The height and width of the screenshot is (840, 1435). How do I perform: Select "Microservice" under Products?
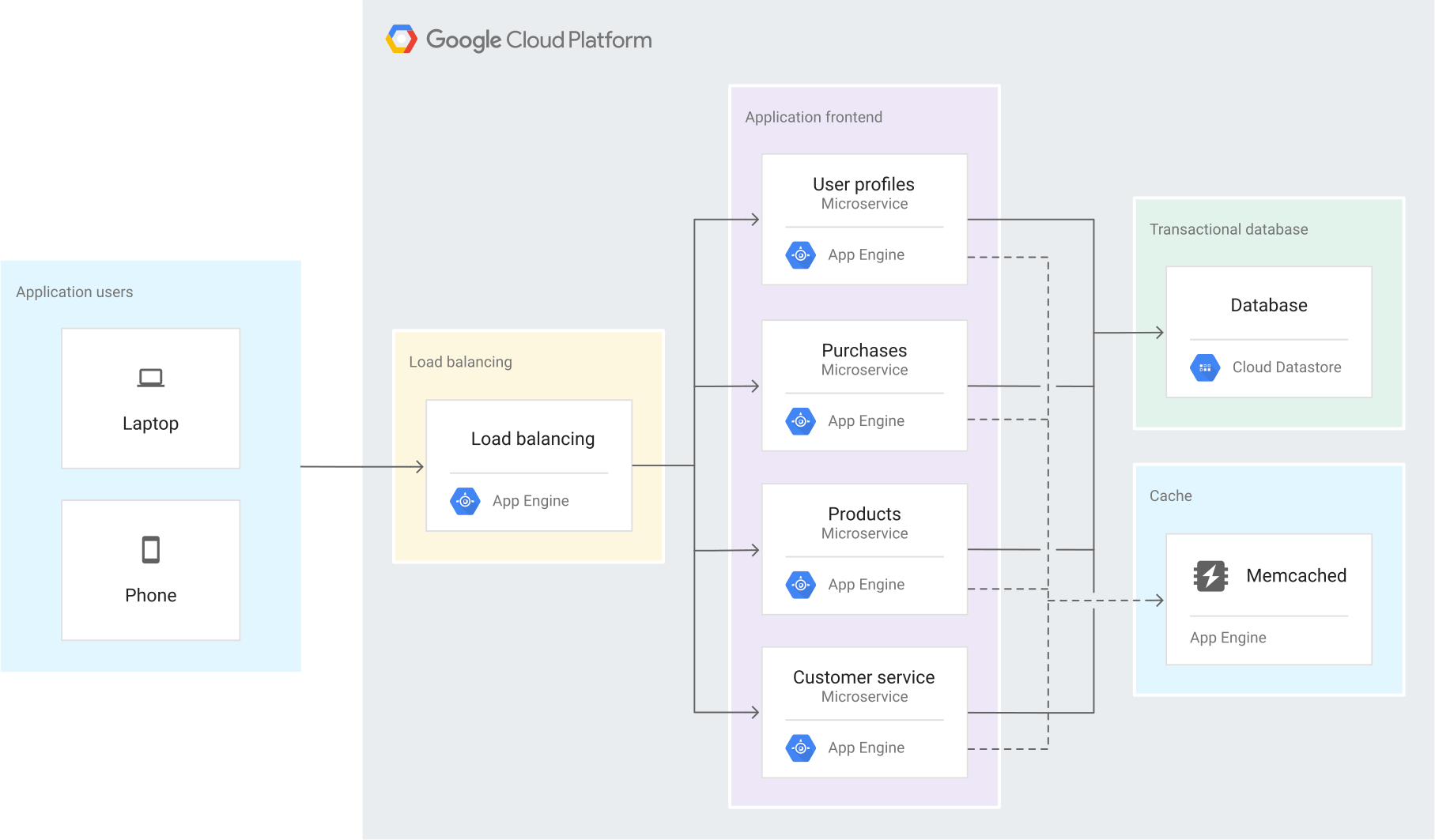point(864,533)
